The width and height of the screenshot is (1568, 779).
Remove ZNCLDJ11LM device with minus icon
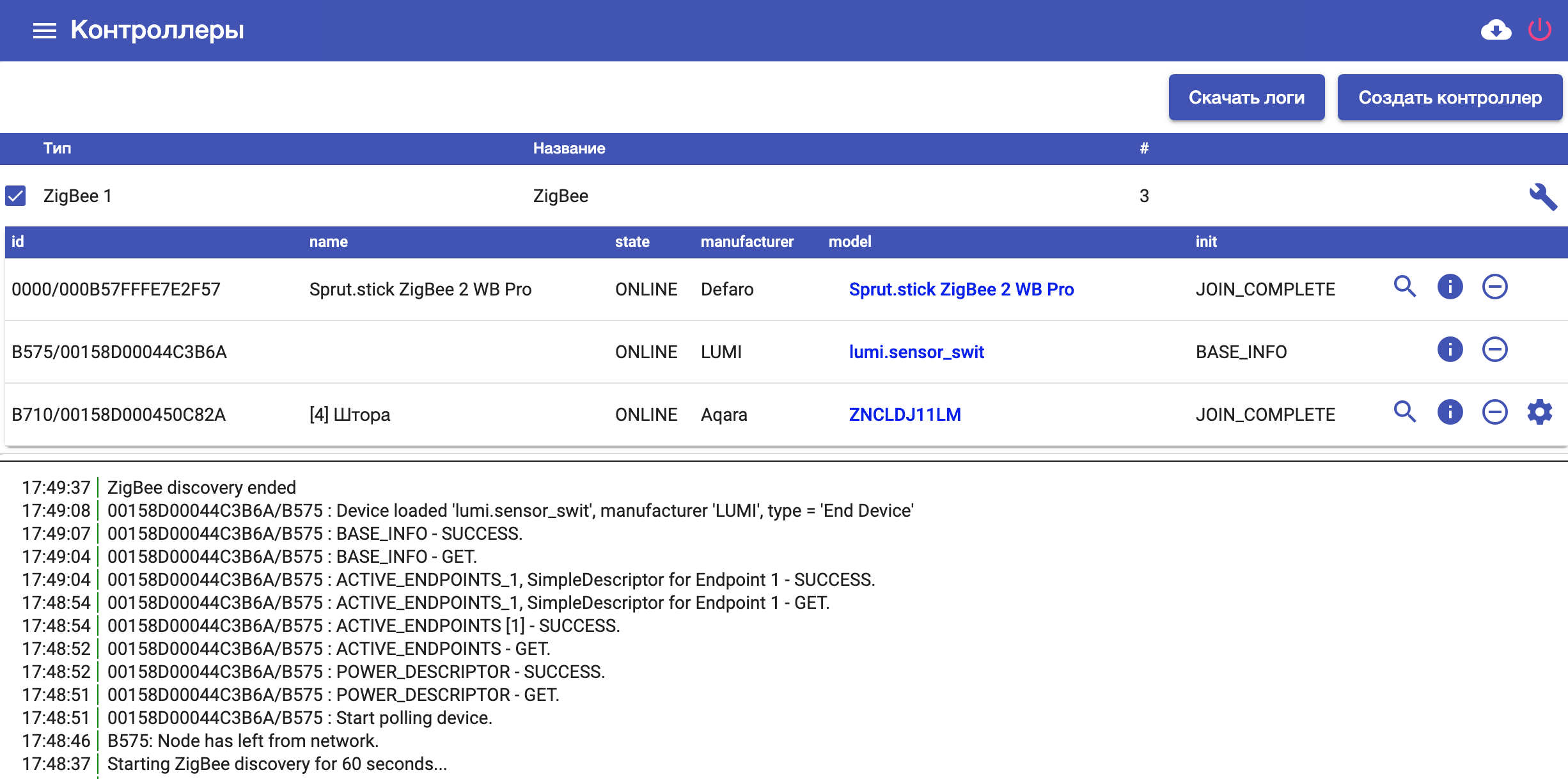pyautogui.click(x=1494, y=412)
